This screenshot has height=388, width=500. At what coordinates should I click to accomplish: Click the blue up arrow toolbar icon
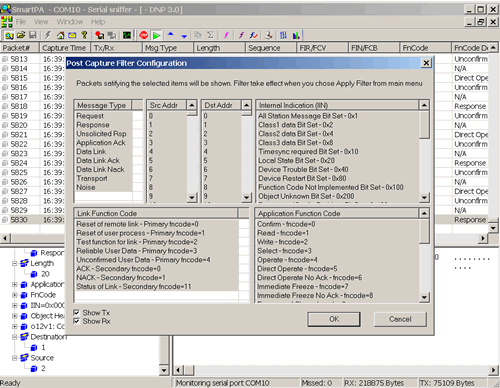(x=171, y=34)
